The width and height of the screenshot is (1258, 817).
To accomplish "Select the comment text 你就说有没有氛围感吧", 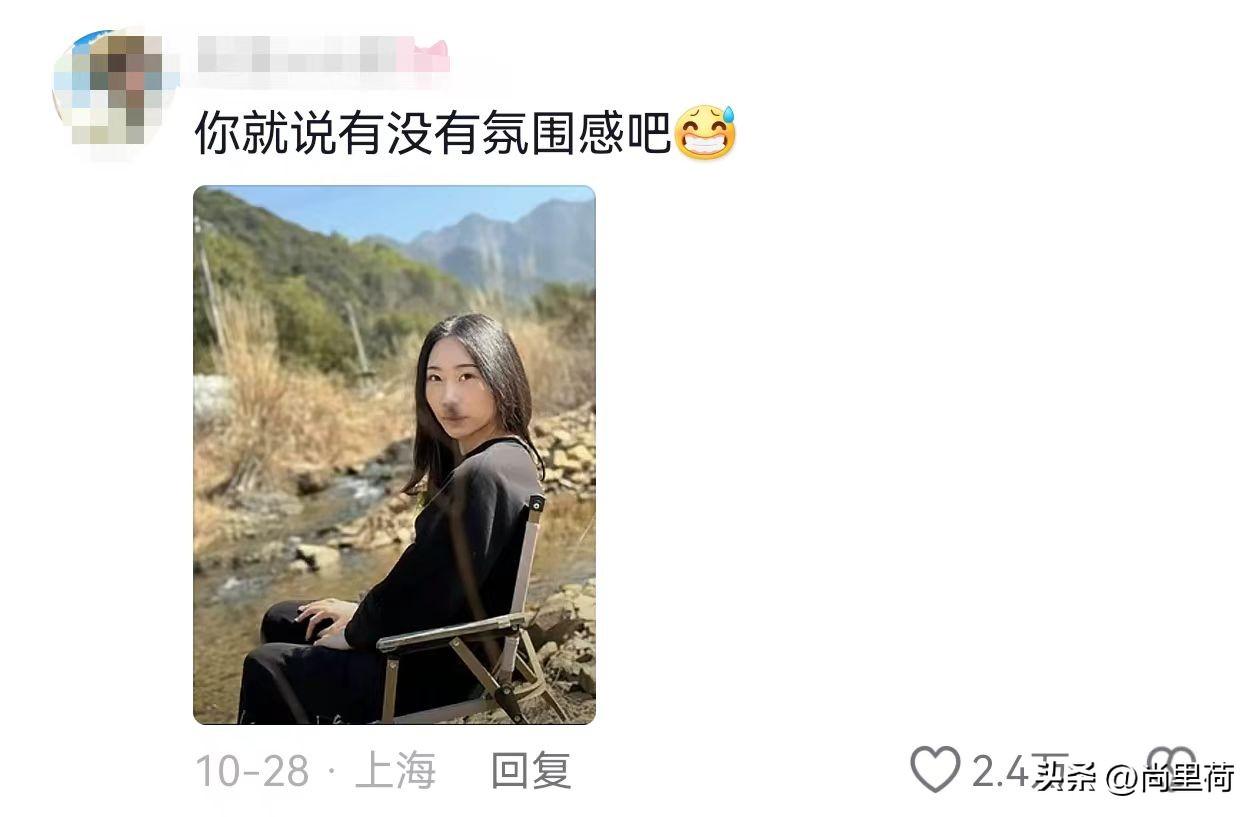I will 432,133.
